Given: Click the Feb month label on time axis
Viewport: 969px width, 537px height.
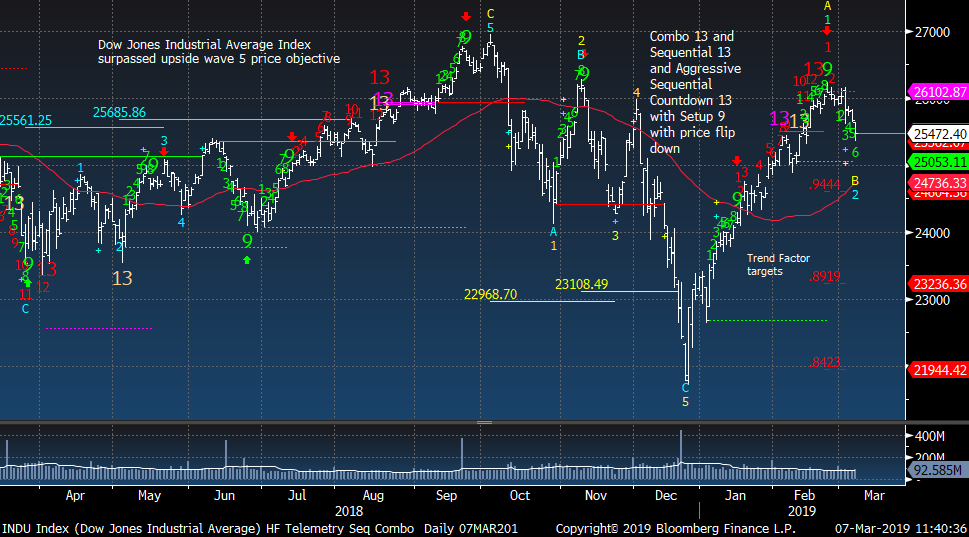Looking at the screenshot, I should point(805,496).
